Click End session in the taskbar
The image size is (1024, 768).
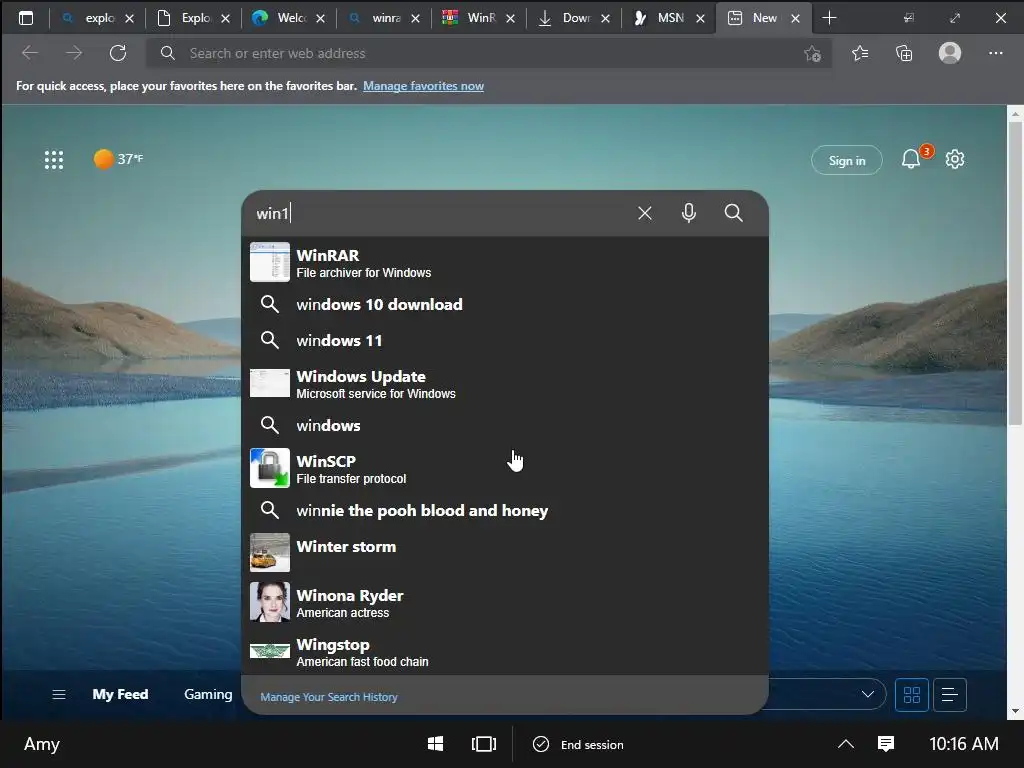pos(579,744)
